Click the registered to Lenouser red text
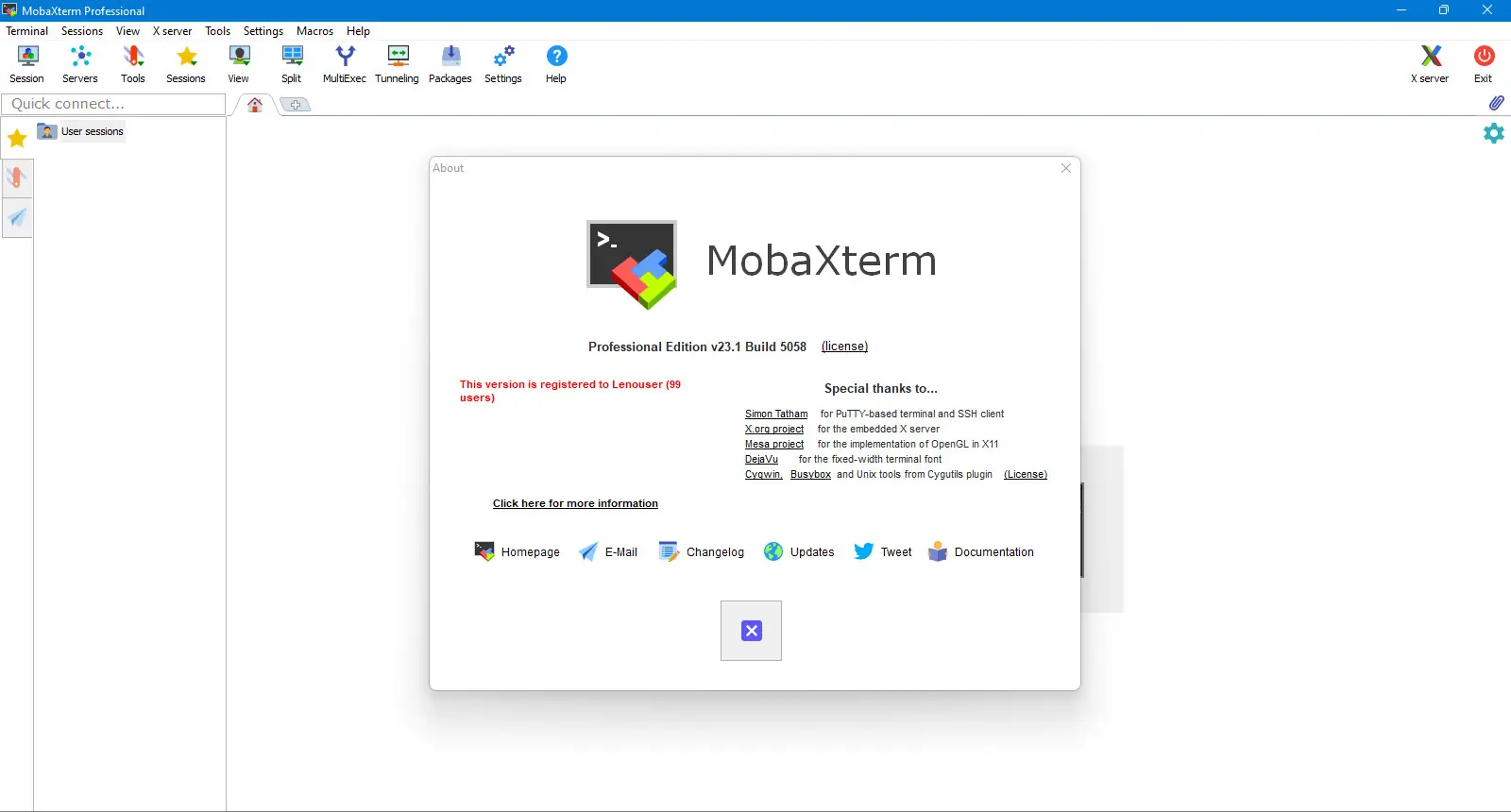The width and height of the screenshot is (1511, 812). point(570,391)
